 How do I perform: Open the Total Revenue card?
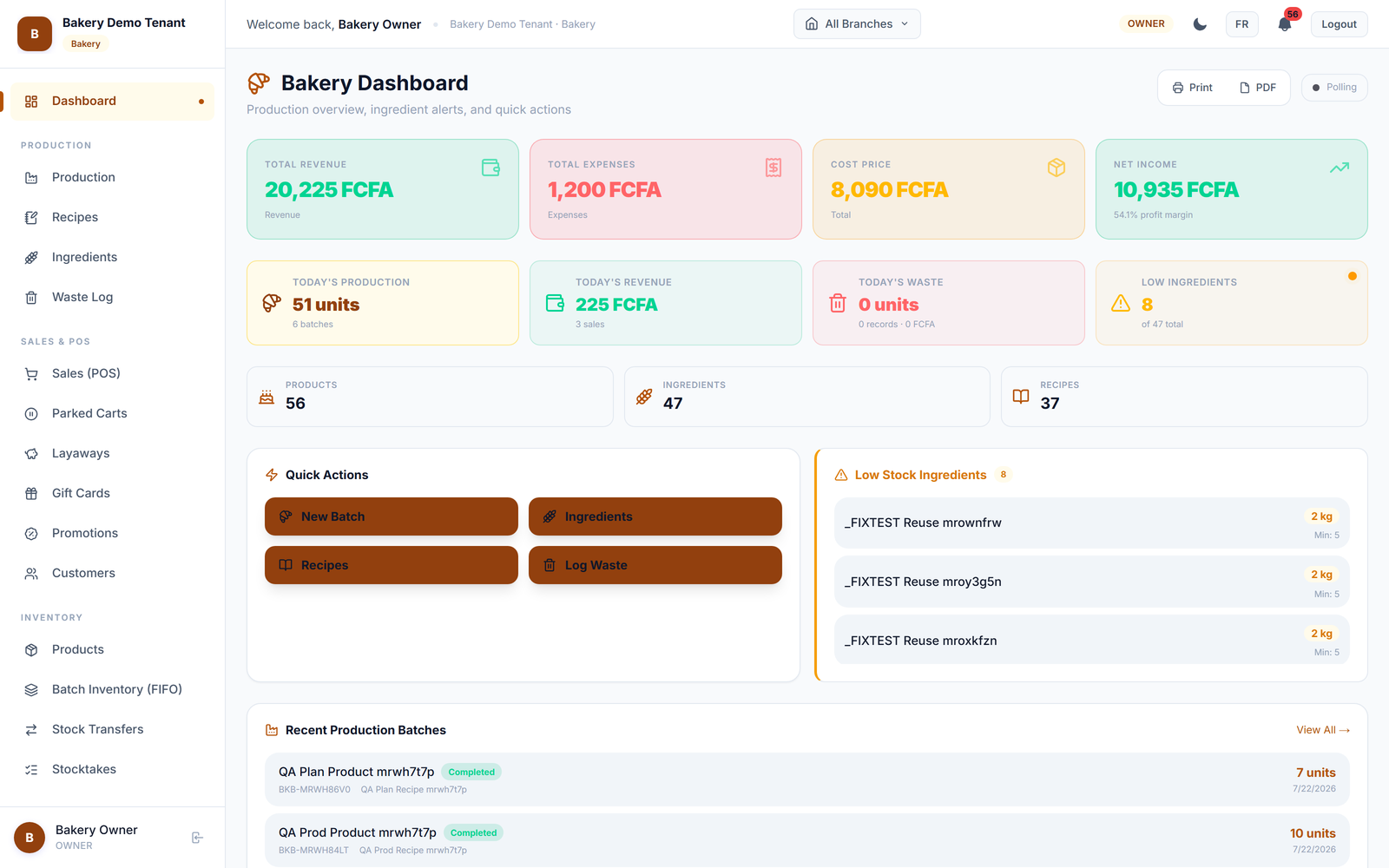coord(383,189)
